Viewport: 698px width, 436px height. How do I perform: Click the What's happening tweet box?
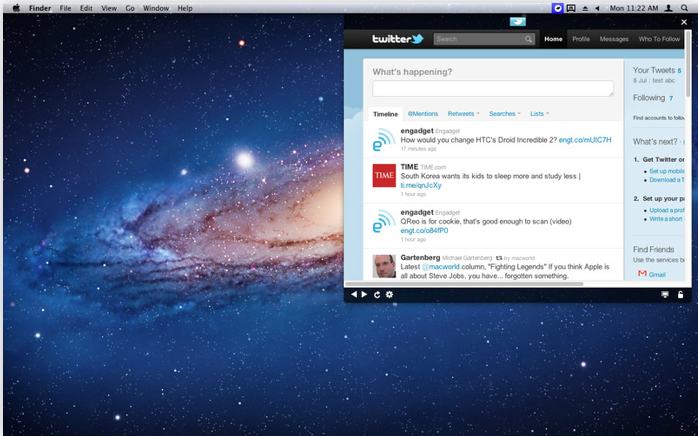tap(493, 88)
